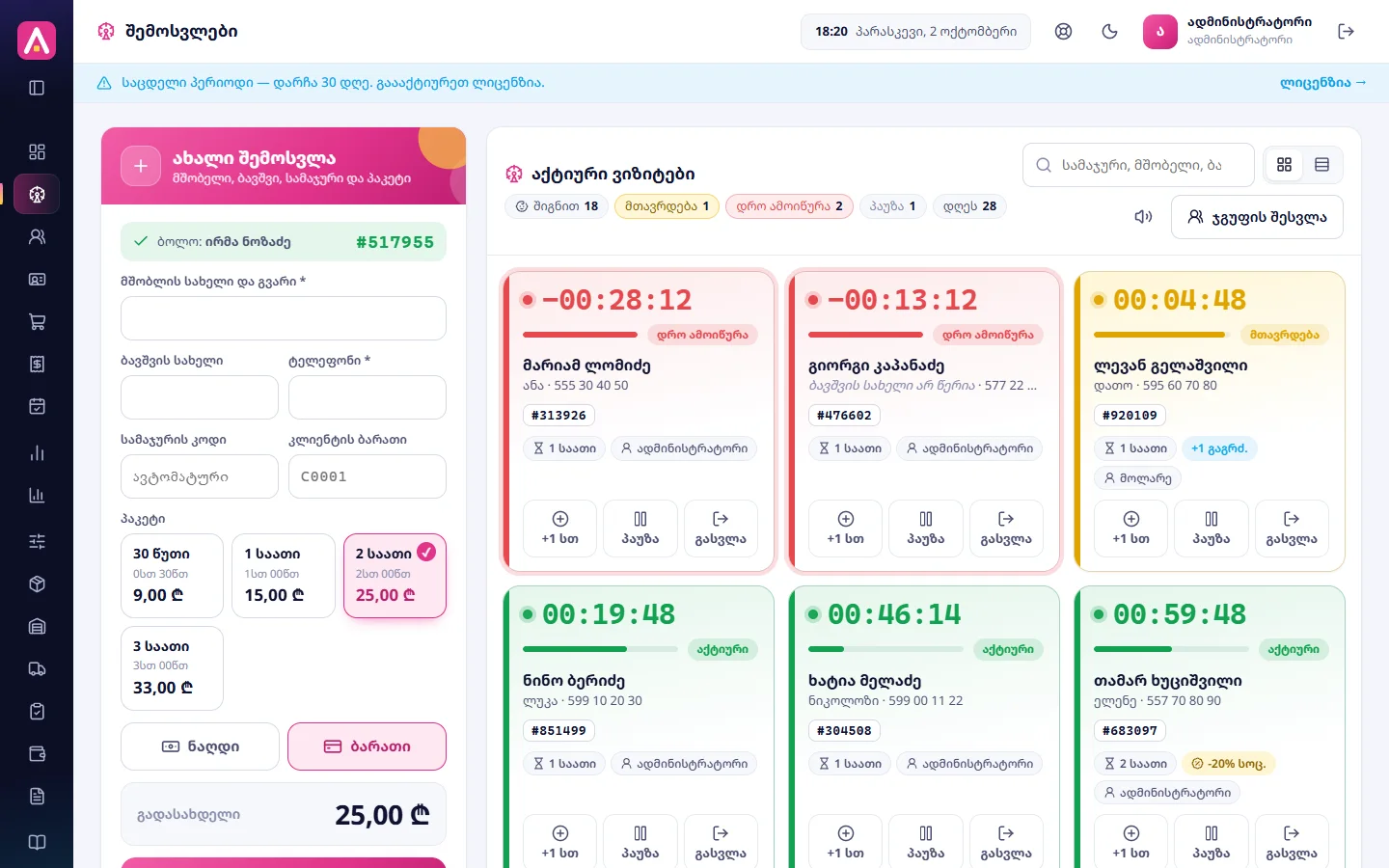
Task: Switch to grid card view
Action: [1284, 165]
